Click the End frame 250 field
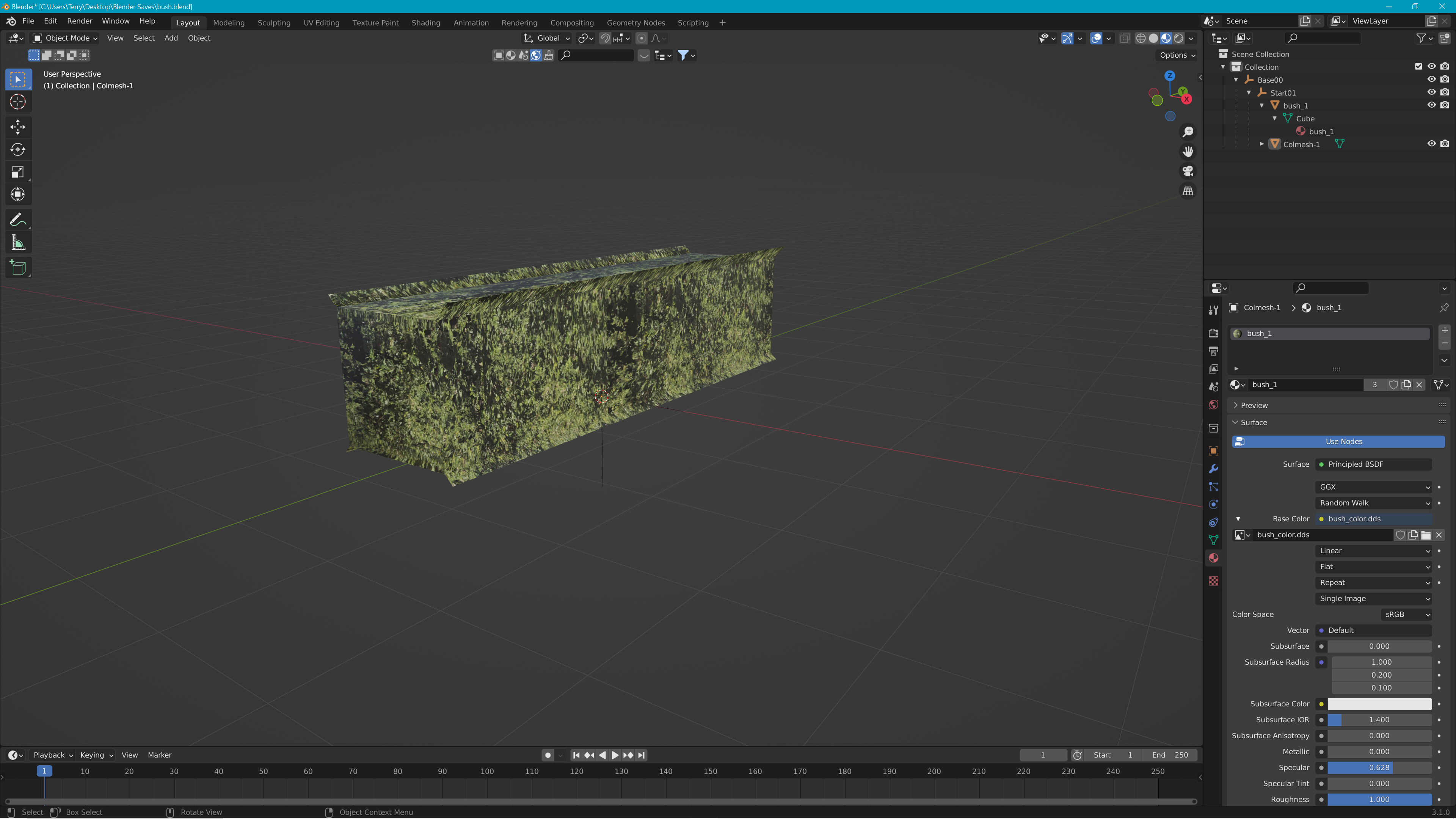This screenshot has width=1456, height=819. click(1170, 755)
